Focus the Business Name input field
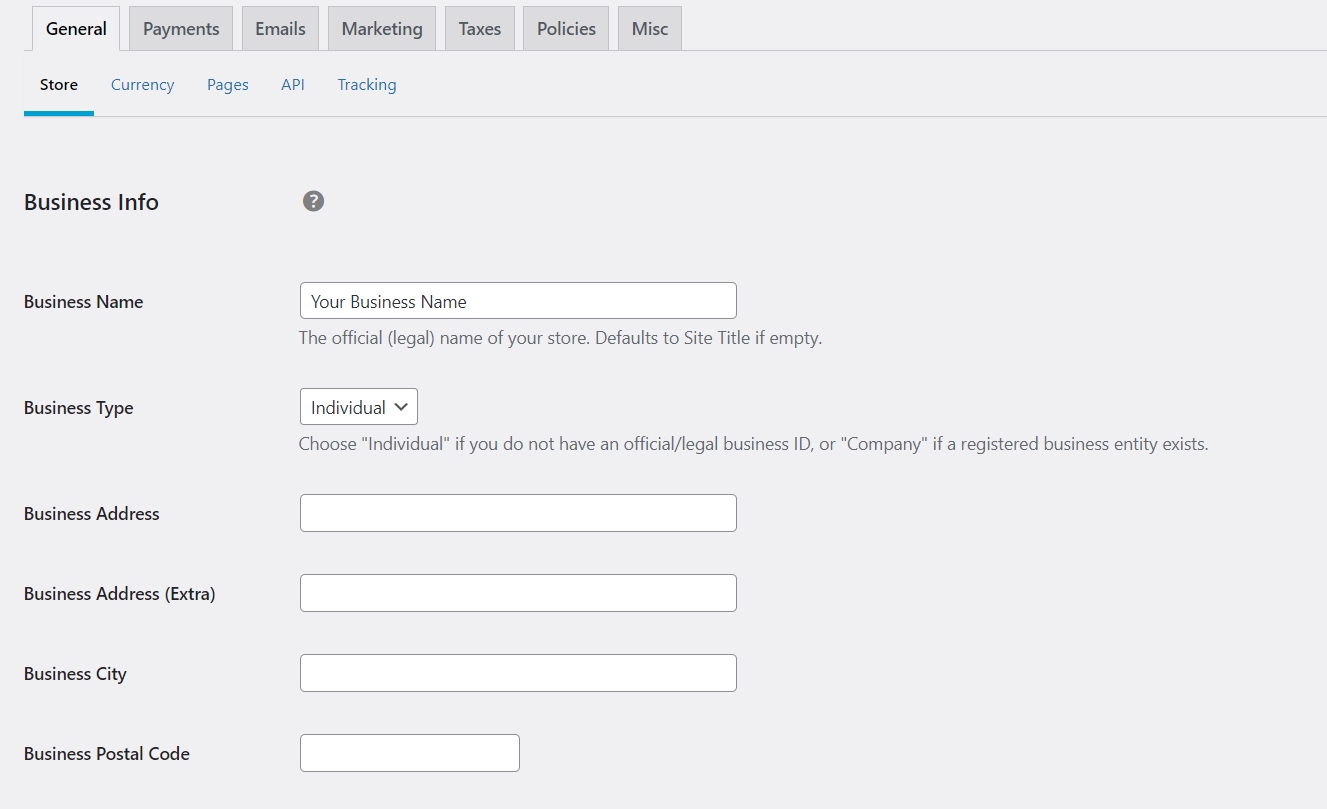 point(518,301)
